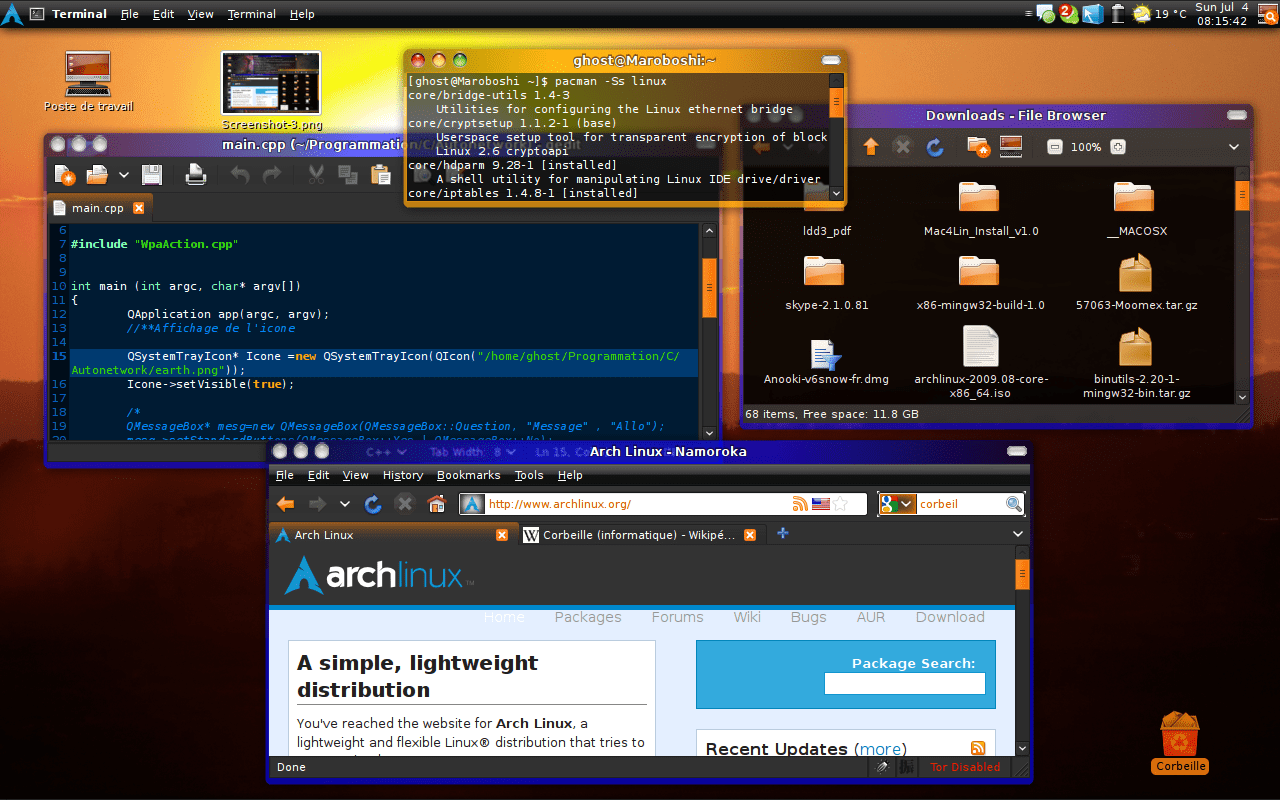This screenshot has width=1280, height=800.
Task: Select the Mac4Lin_Install_v1.0 folder
Action: tap(980, 208)
